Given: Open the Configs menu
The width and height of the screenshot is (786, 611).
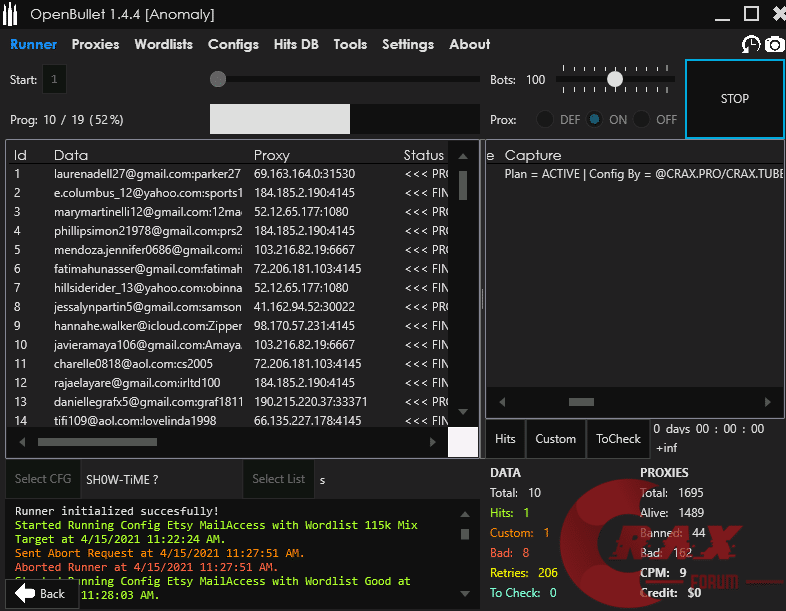Looking at the screenshot, I should click(x=233, y=44).
